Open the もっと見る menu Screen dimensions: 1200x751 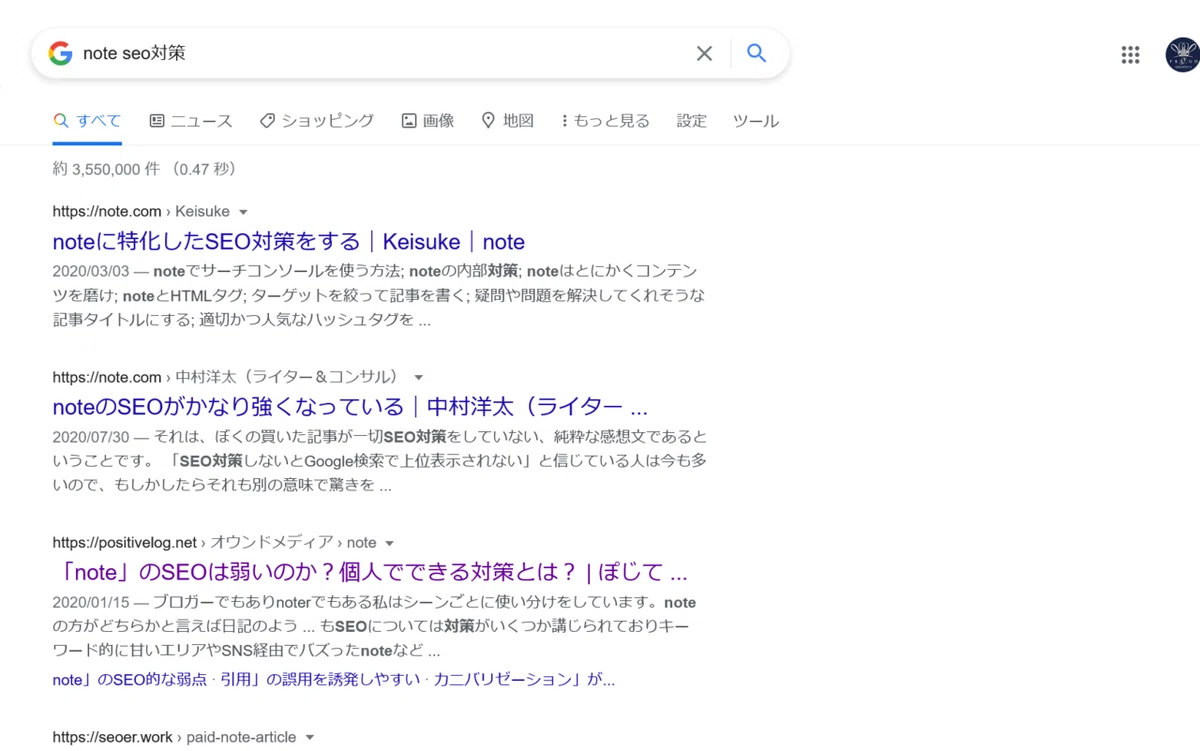(605, 121)
